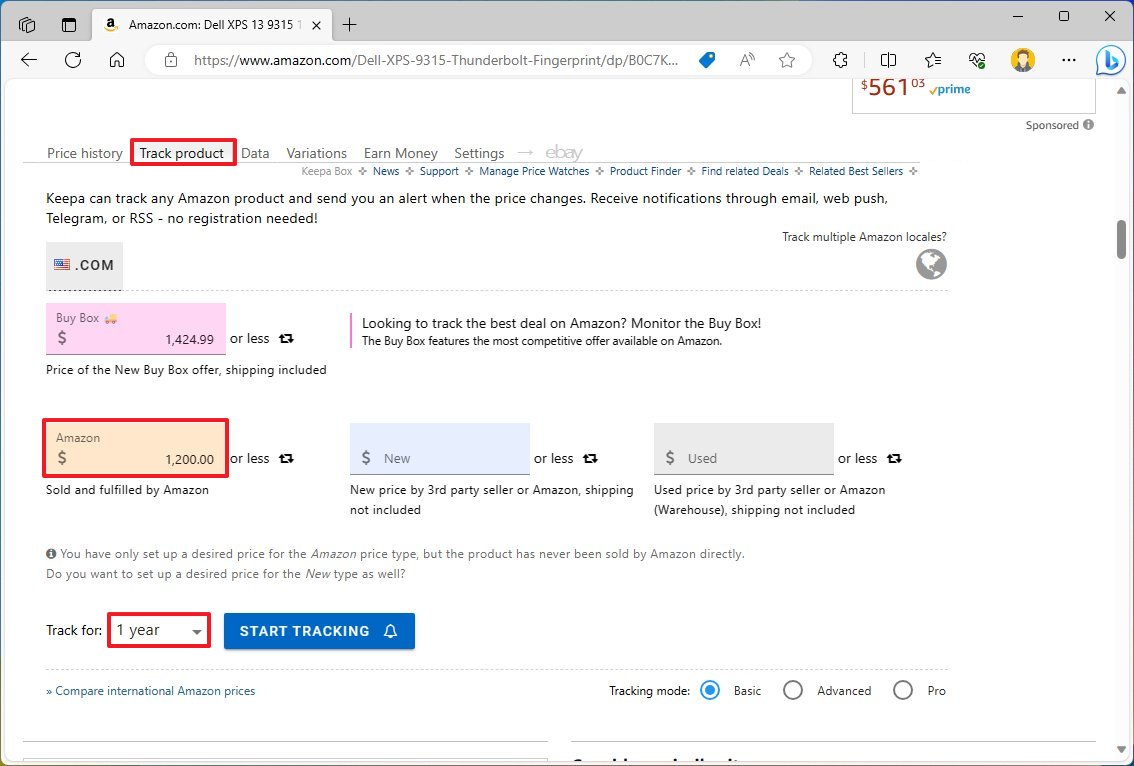Open the Extensions puzzle icon
This screenshot has width=1134, height=766.
pos(840,60)
